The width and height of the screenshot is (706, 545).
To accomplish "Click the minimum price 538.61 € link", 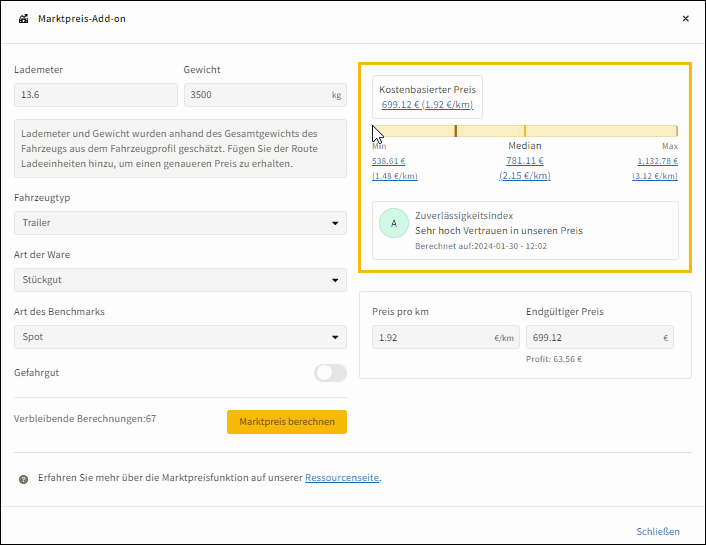I will click(388, 160).
